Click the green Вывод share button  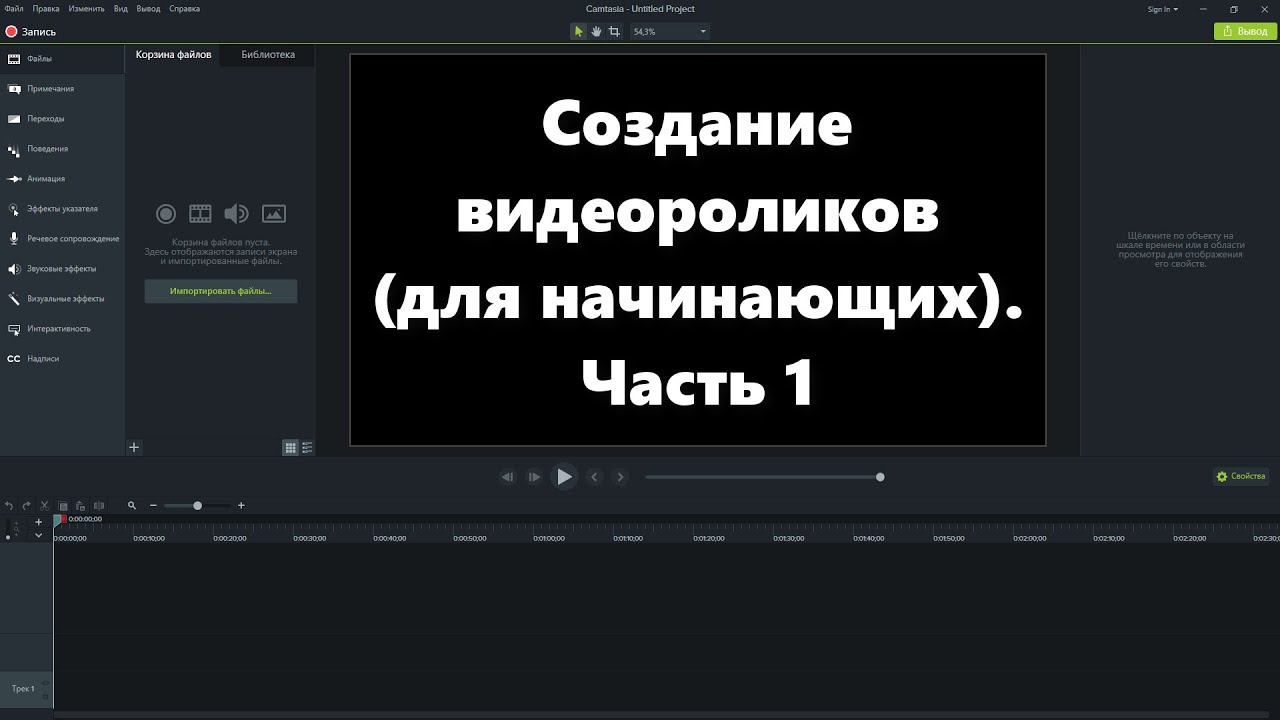click(1243, 32)
